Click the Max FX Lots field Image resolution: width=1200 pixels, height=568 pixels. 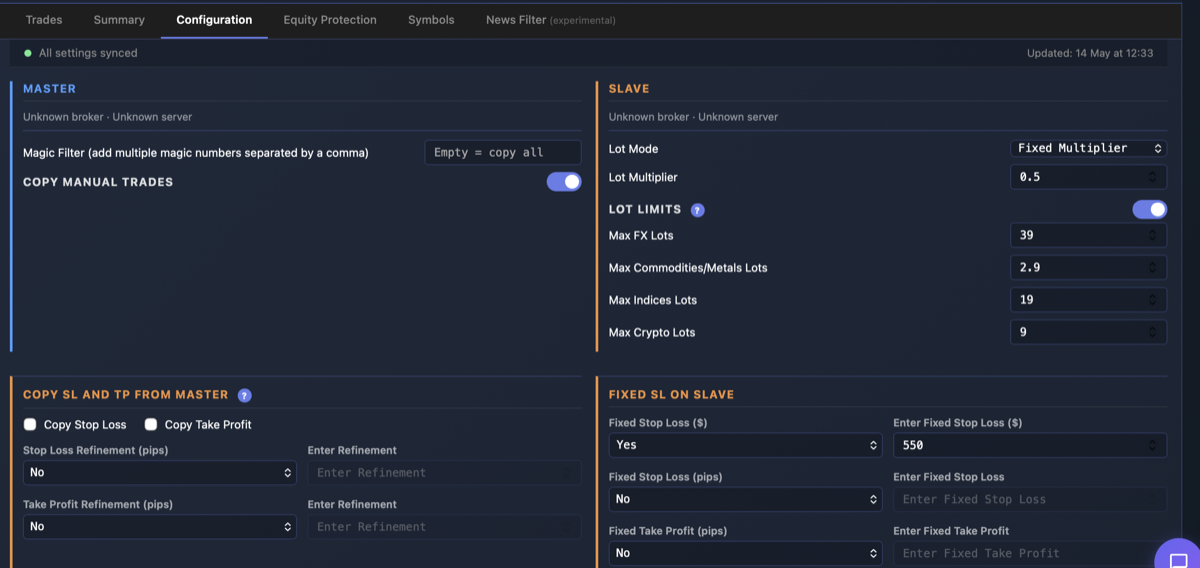tap(1088, 236)
